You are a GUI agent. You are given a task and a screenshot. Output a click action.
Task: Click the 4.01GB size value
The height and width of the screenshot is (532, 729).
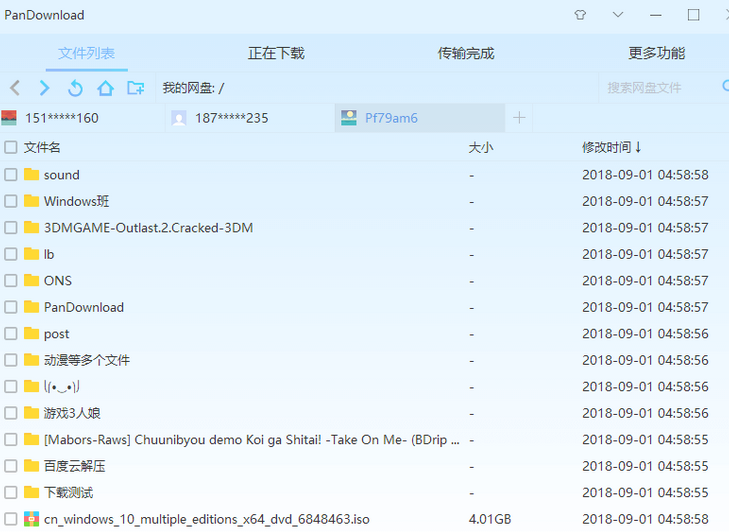click(490, 519)
